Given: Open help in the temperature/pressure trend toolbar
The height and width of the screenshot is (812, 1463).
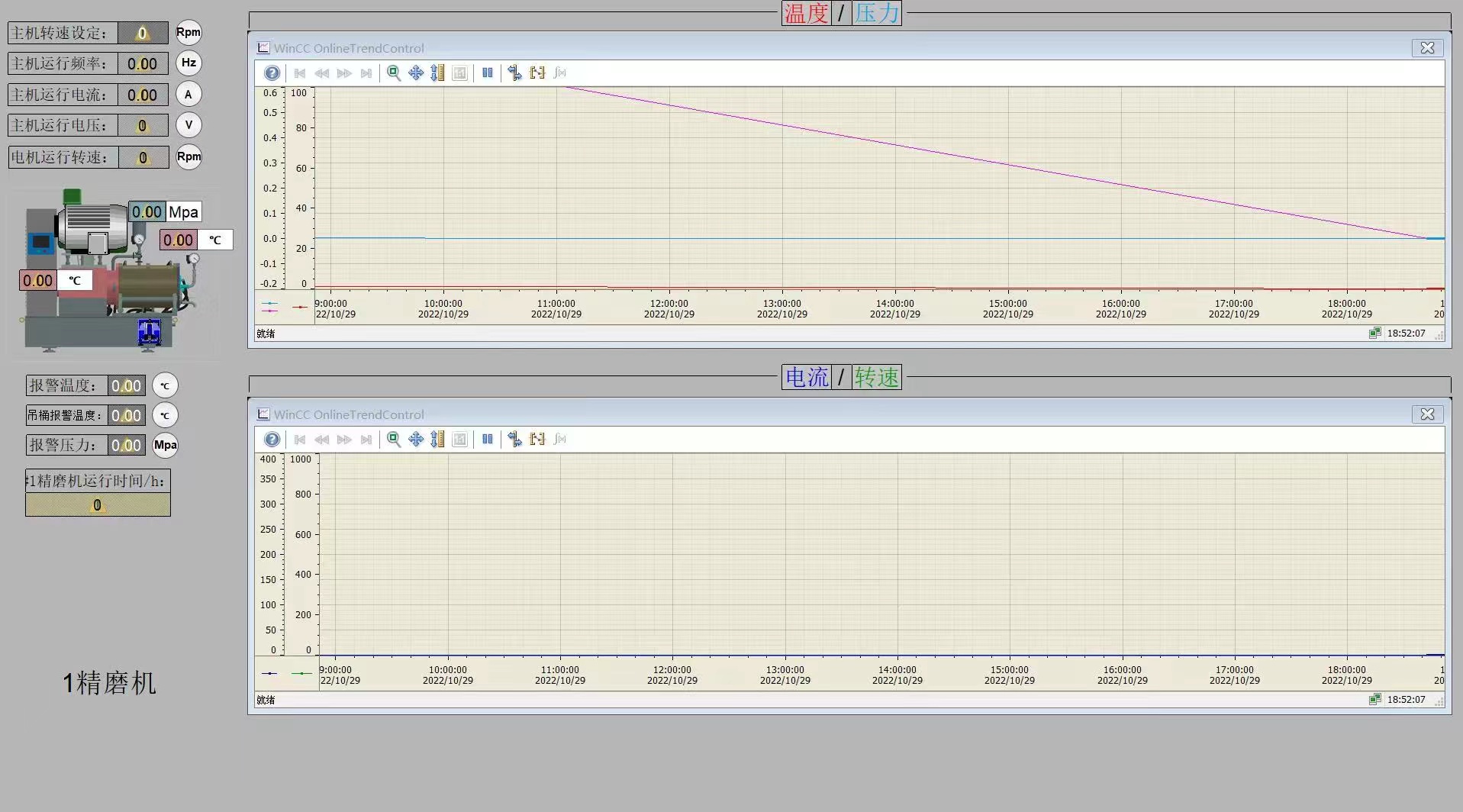Looking at the screenshot, I should [272, 73].
